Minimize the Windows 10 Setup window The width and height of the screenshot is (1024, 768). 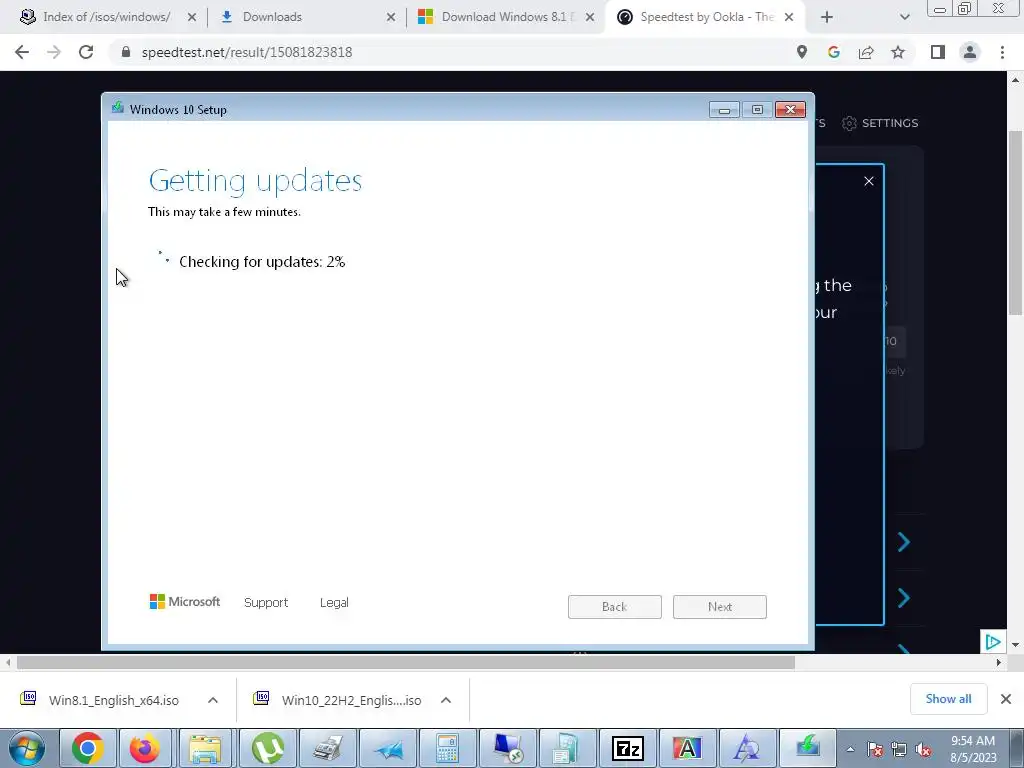(724, 110)
